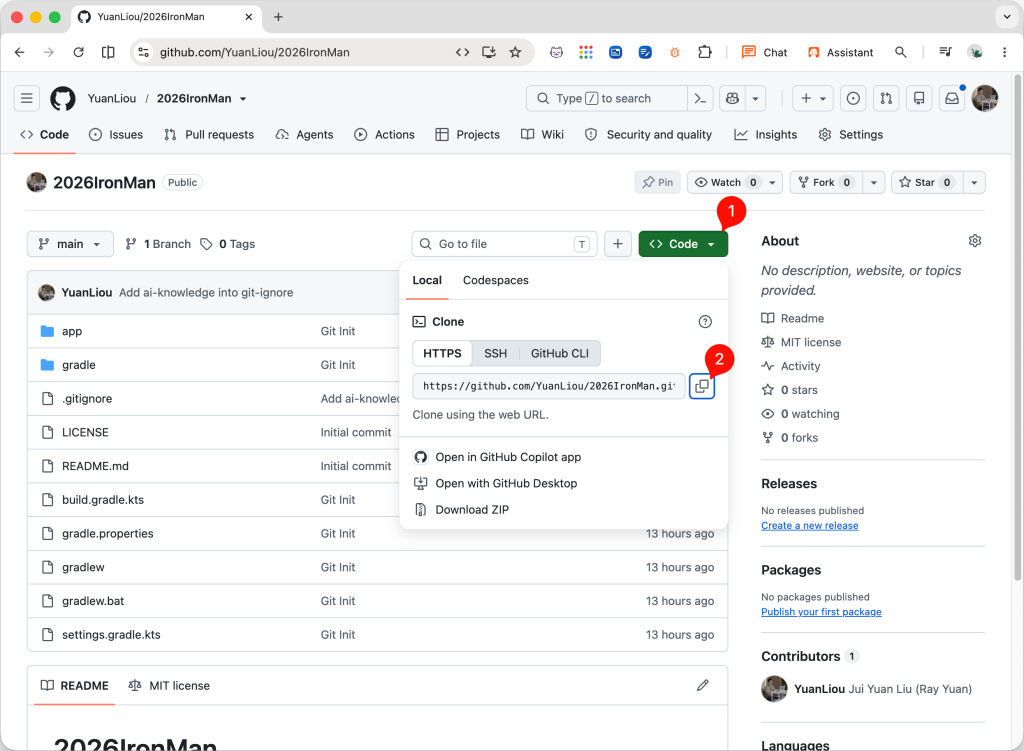Select the GitHub CLI clone option
This screenshot has height=751, width=1024.
(560, 353)
